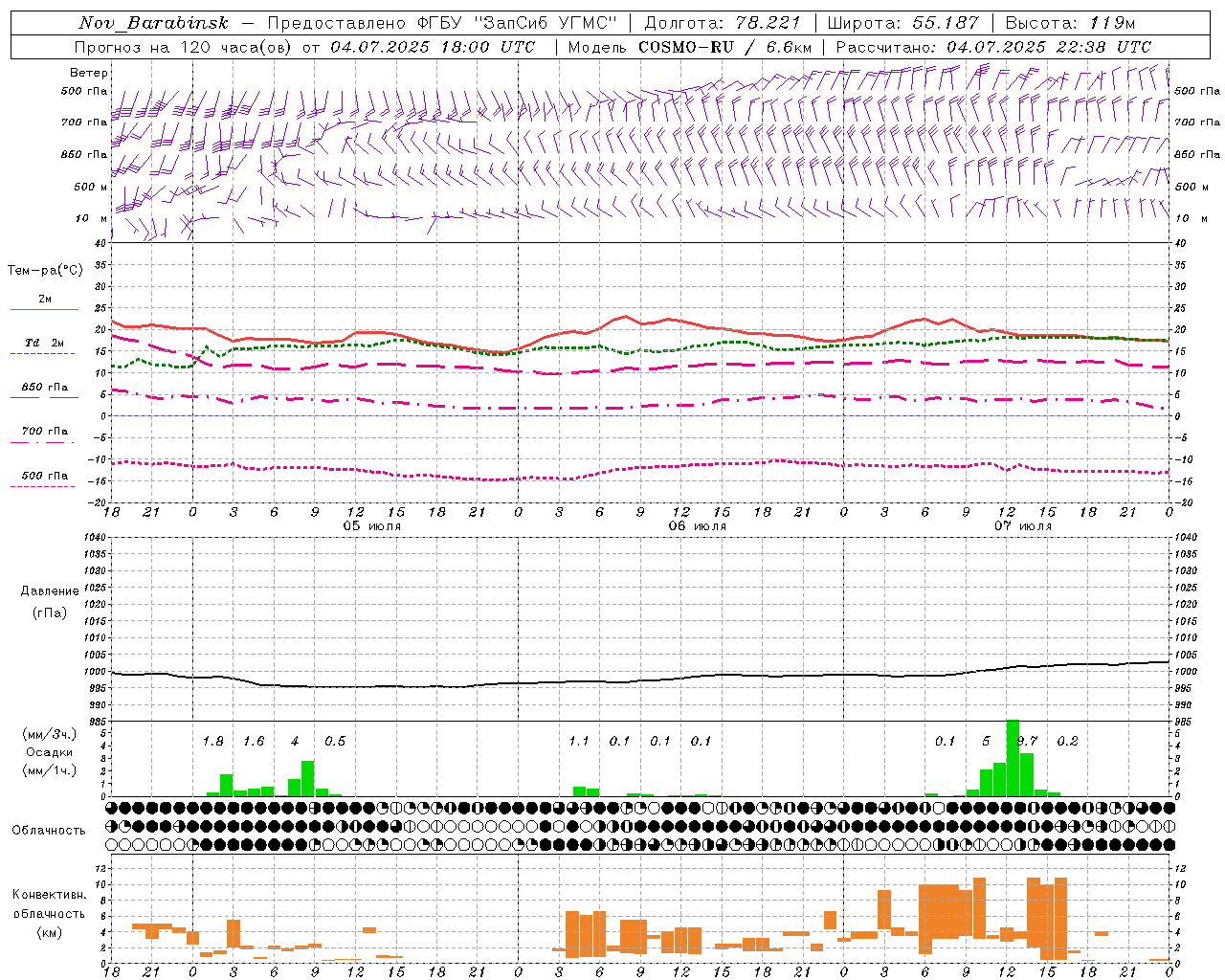Select the 3-hour precipitation value 1.6

point(254,741)
